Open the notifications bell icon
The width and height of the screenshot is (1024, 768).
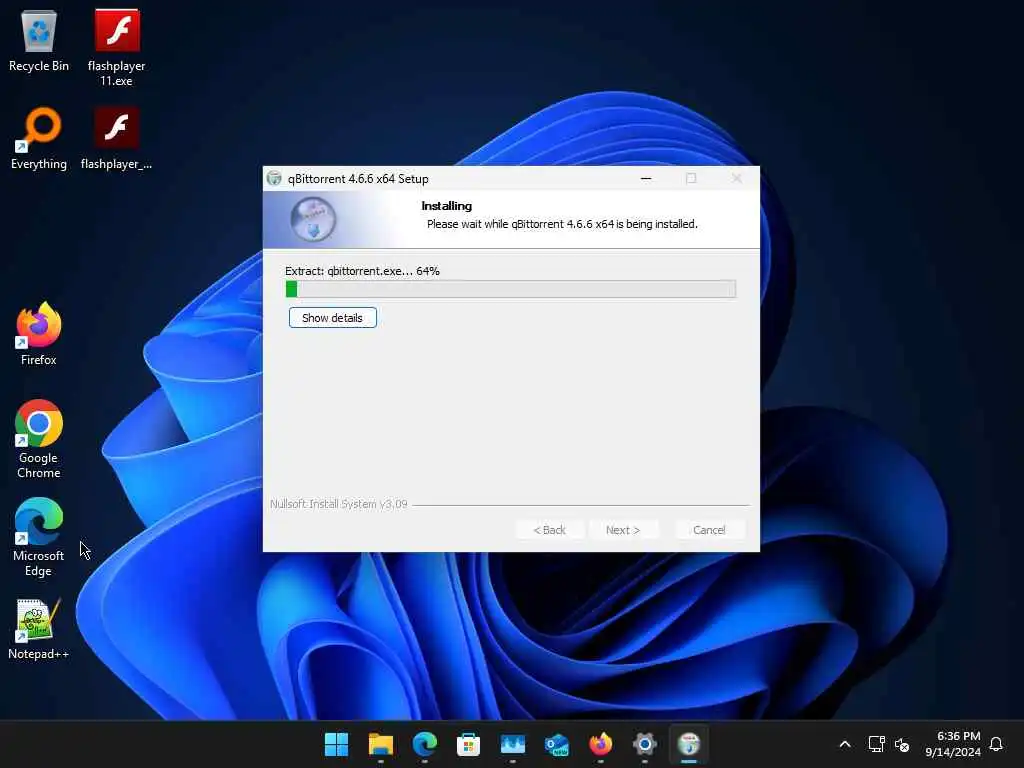[x=996, y=744]
